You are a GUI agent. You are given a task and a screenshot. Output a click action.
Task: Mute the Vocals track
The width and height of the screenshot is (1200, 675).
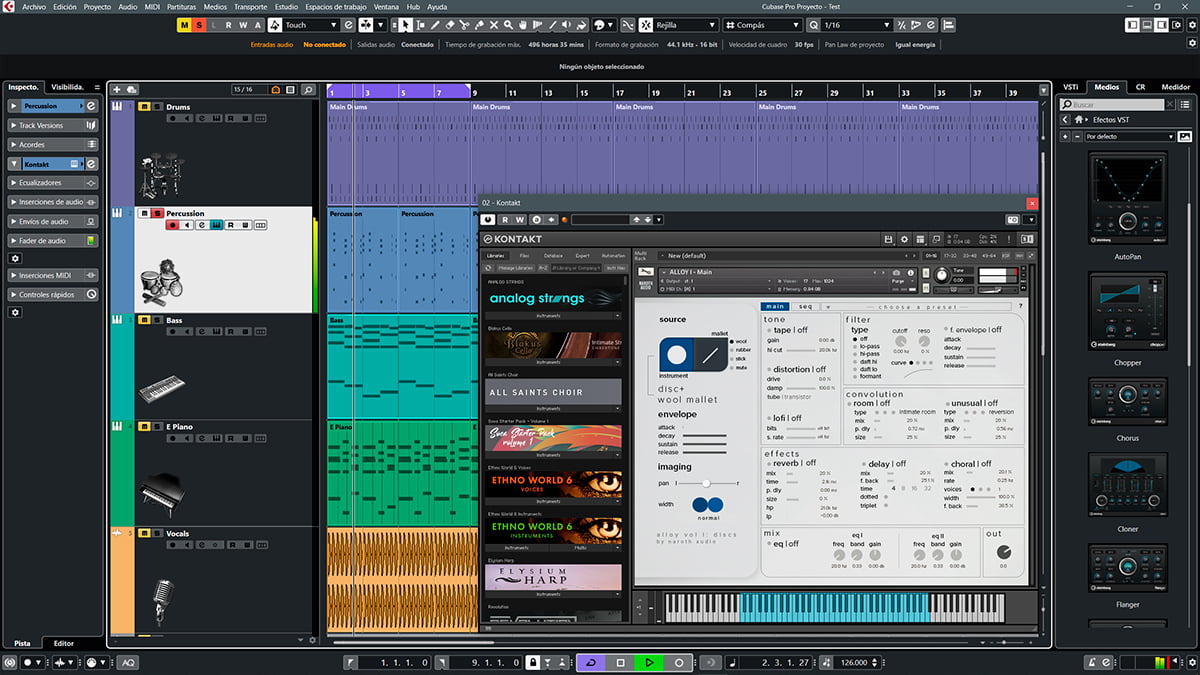click(144, 533)
